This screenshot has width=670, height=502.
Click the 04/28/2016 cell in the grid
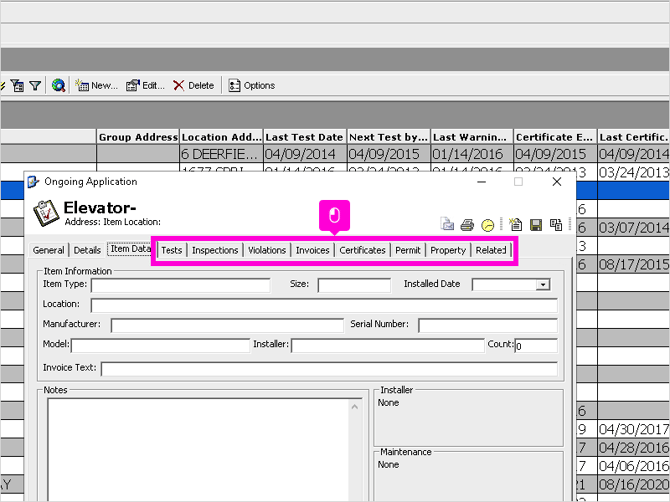pyautogui.click(x=634, y=447)
